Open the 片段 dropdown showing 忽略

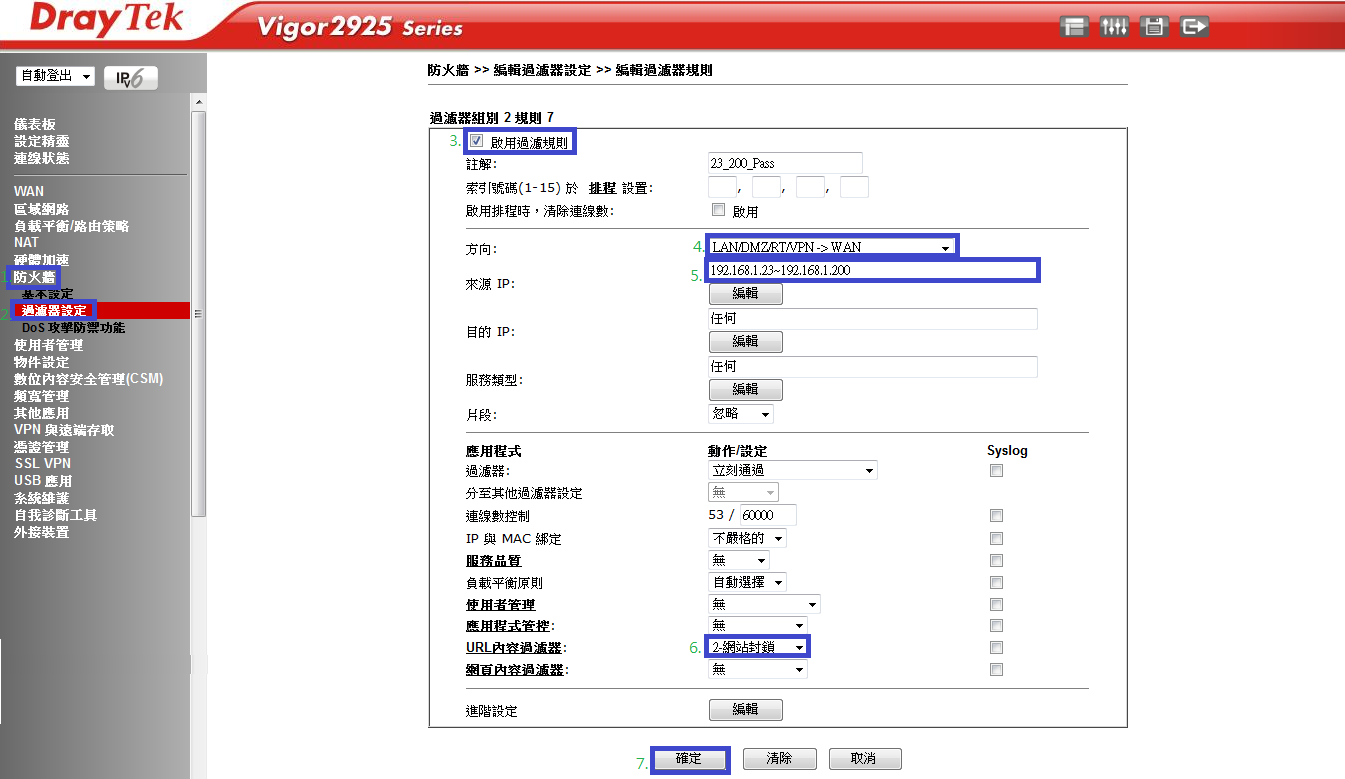pos(741,414)
